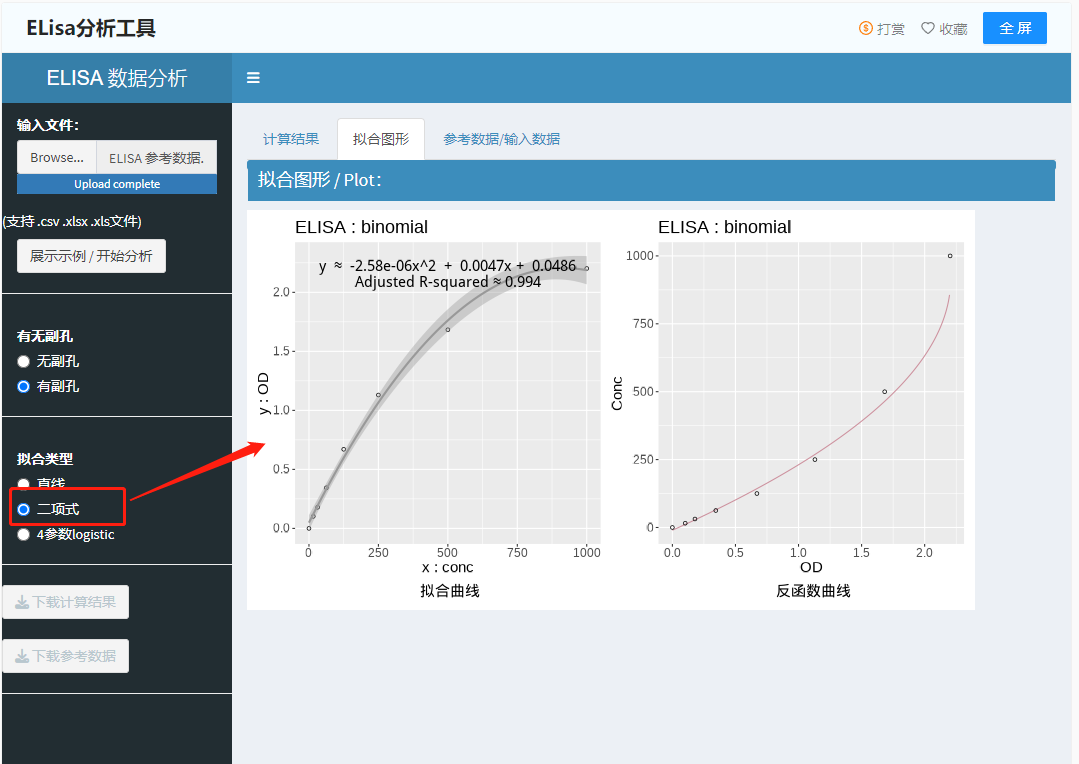Click the heart icon beside 收藏

coord(928,28)
